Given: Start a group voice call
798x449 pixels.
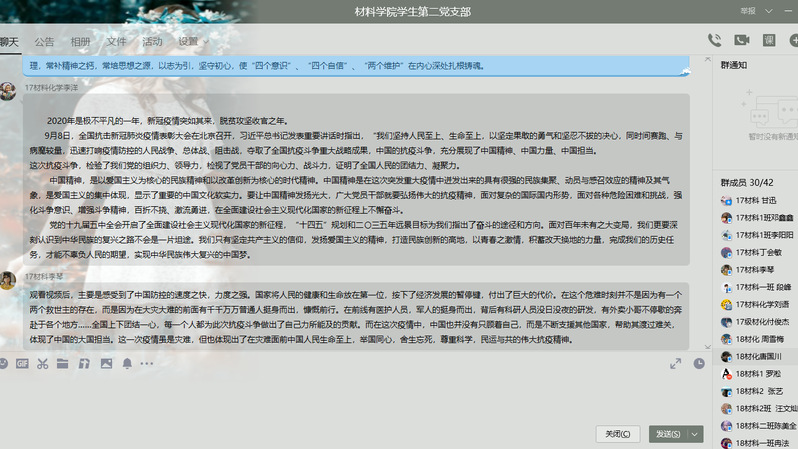Looking at the screenshot, I should point(714,40).
